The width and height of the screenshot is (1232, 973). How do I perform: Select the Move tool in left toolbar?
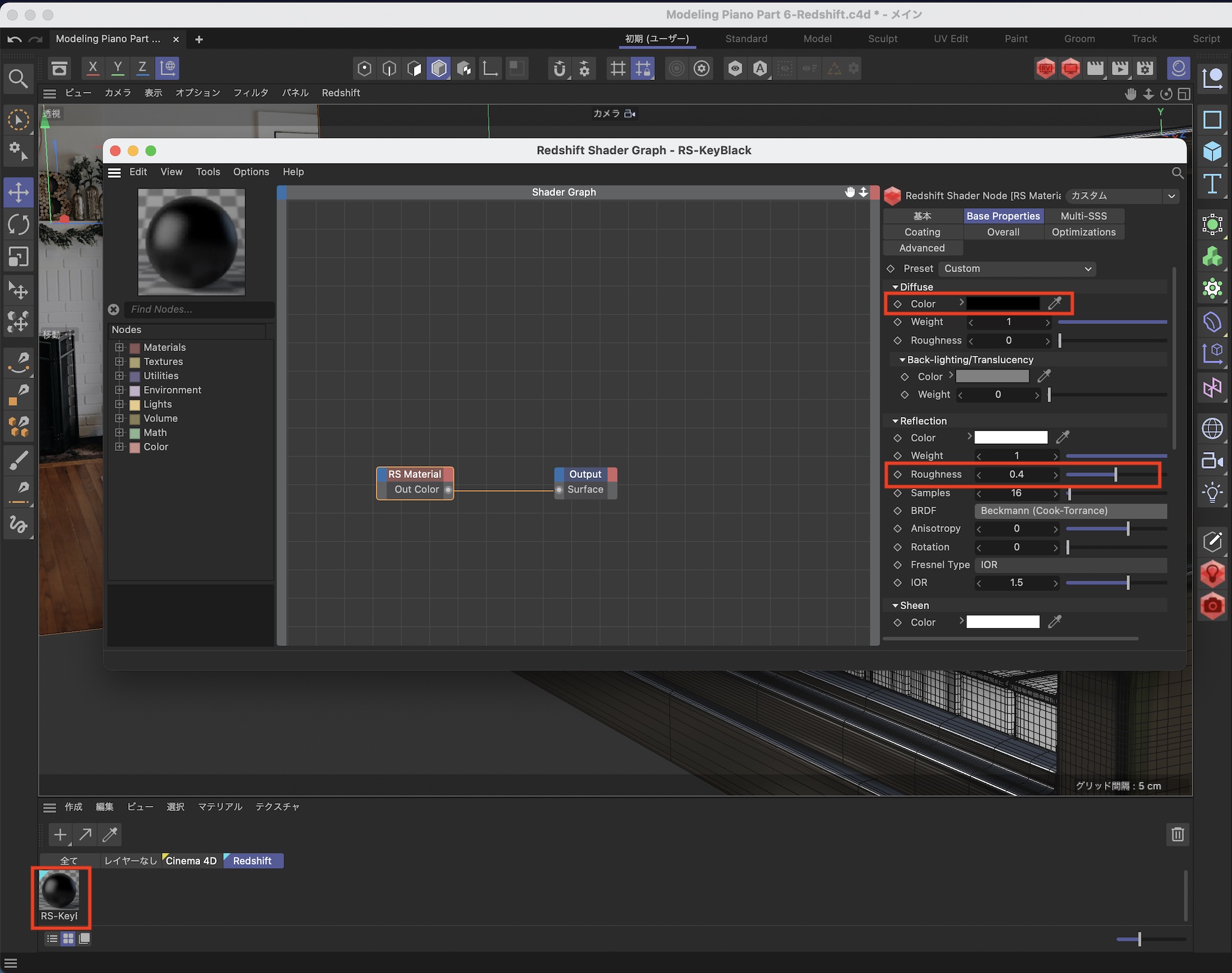18,192
